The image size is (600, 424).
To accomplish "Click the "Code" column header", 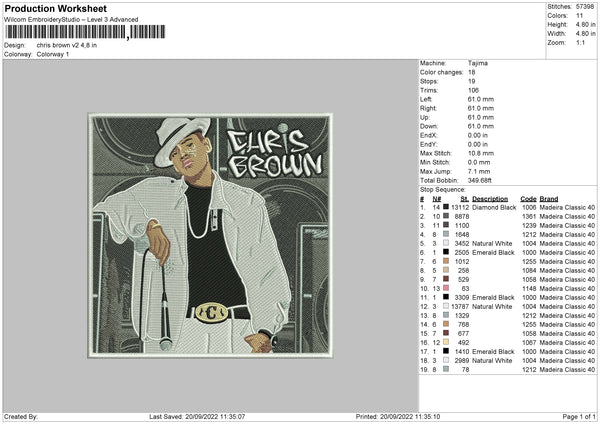I will [x=528, y=199].
